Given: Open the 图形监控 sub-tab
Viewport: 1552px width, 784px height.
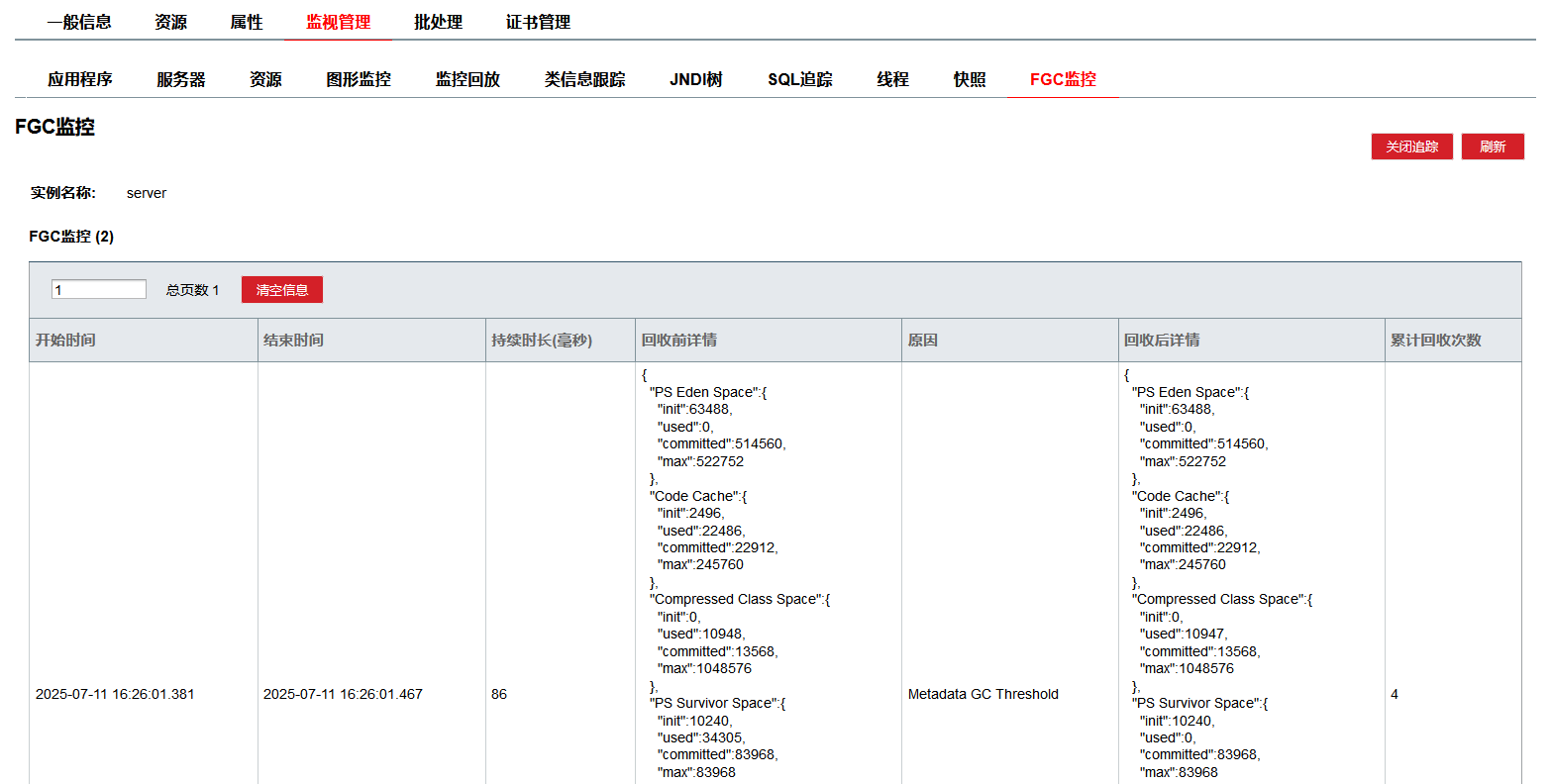Looking at the screenshot, I should [359, 79].
